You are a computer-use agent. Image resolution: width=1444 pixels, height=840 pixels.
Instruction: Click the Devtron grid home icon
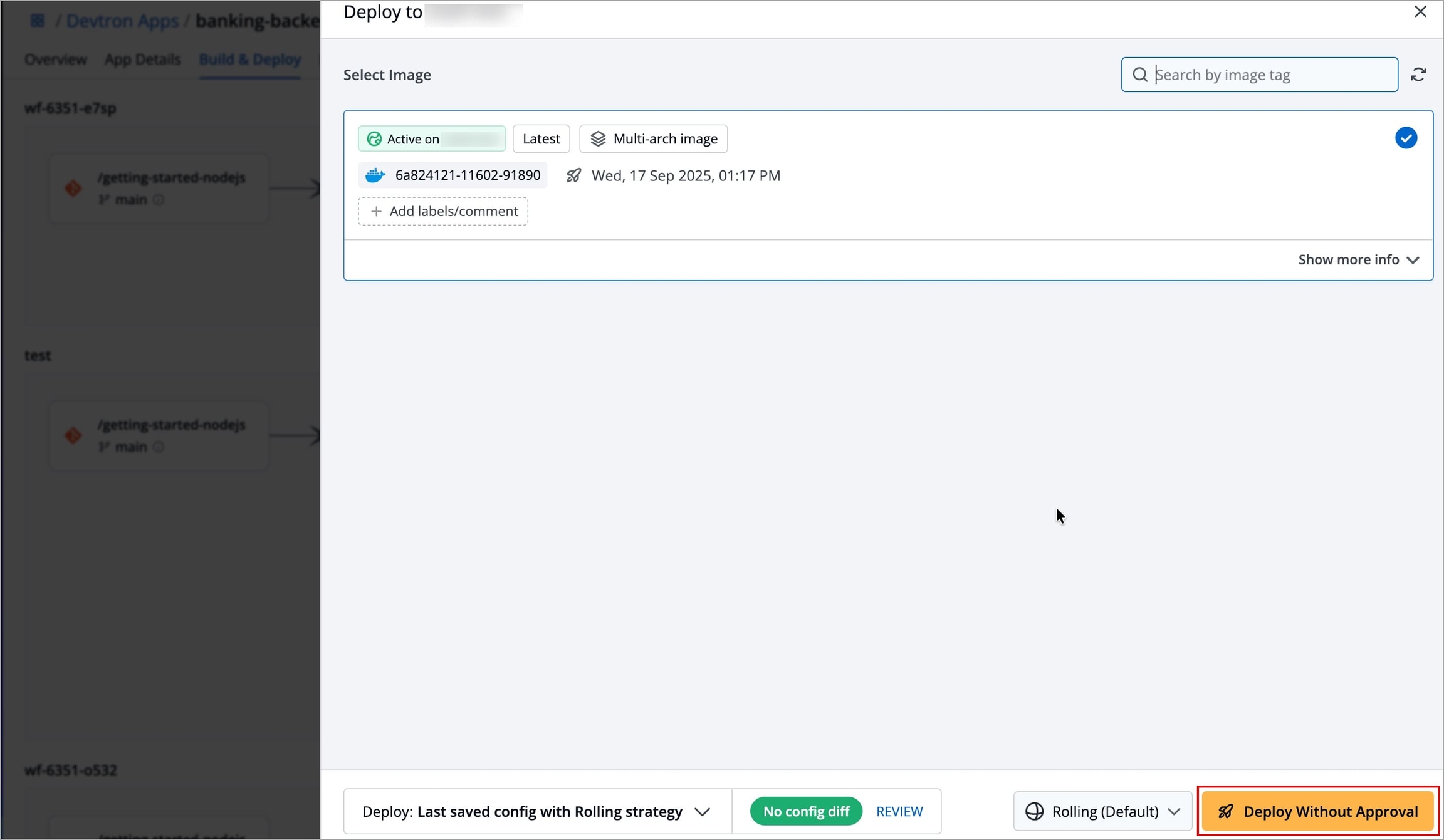coord(38,21)
